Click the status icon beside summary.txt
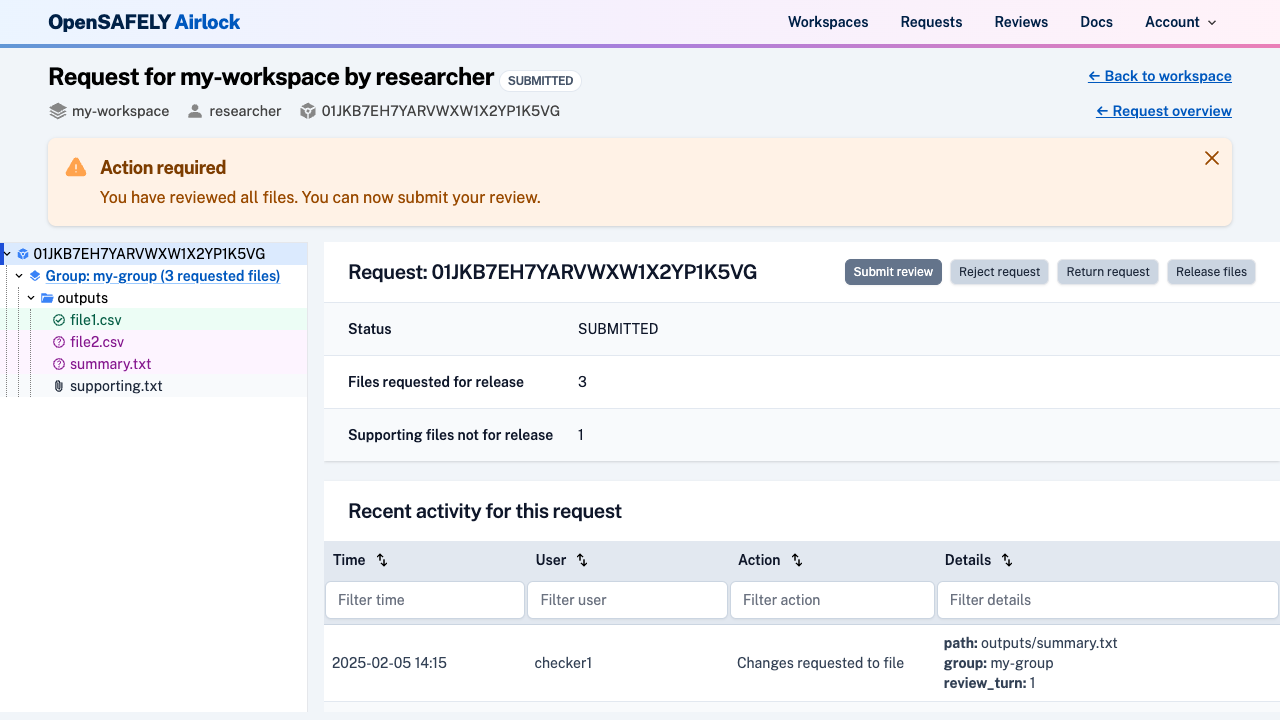 [59, 364]
